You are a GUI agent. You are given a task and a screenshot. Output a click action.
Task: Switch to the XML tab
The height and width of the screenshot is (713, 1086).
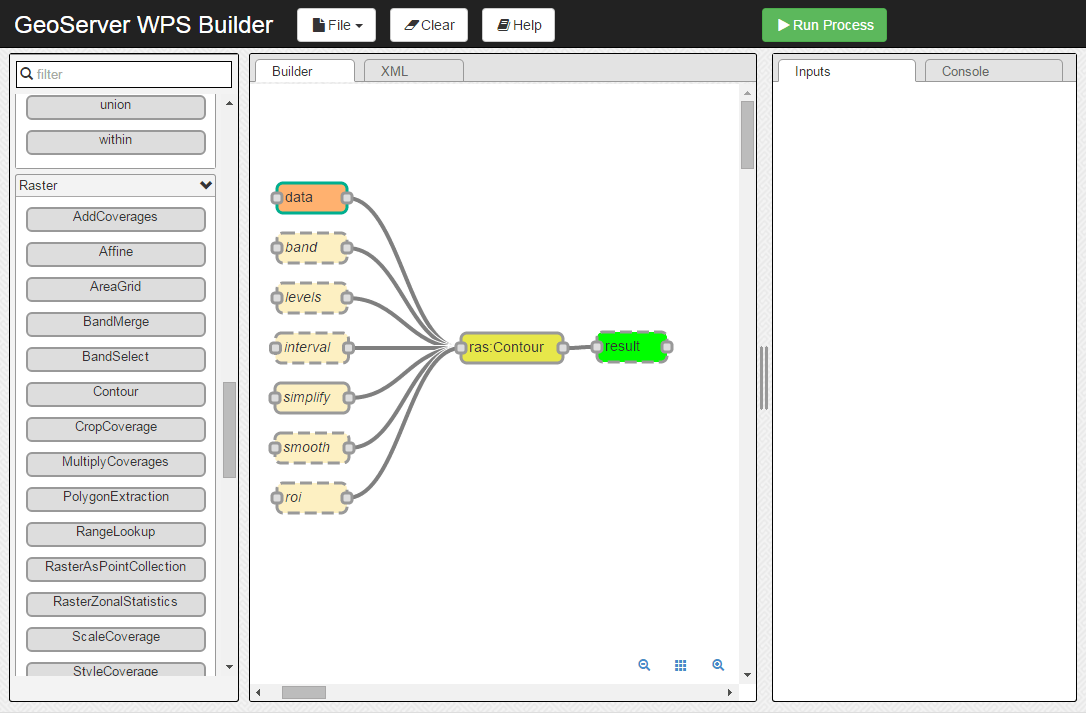413,71
